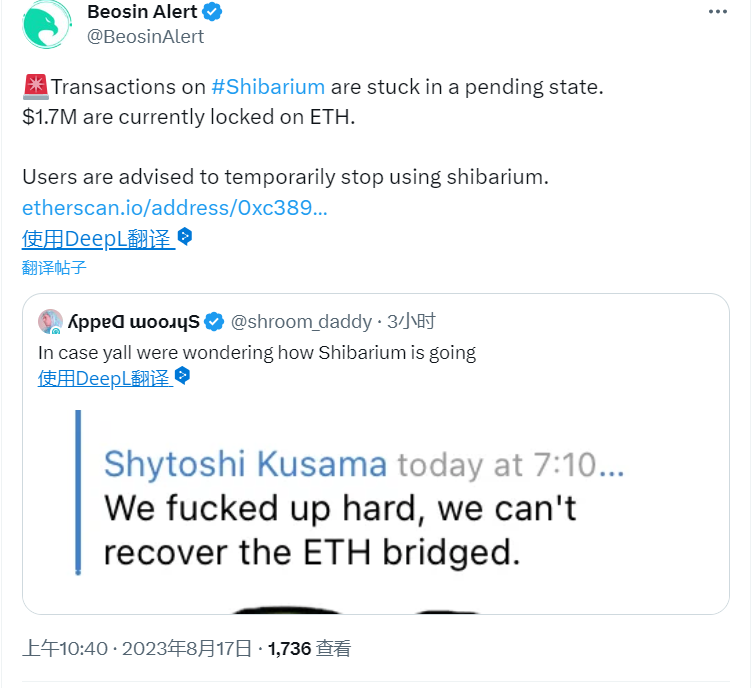Click the red siren emoji in the tweet

tap(35, 87)
